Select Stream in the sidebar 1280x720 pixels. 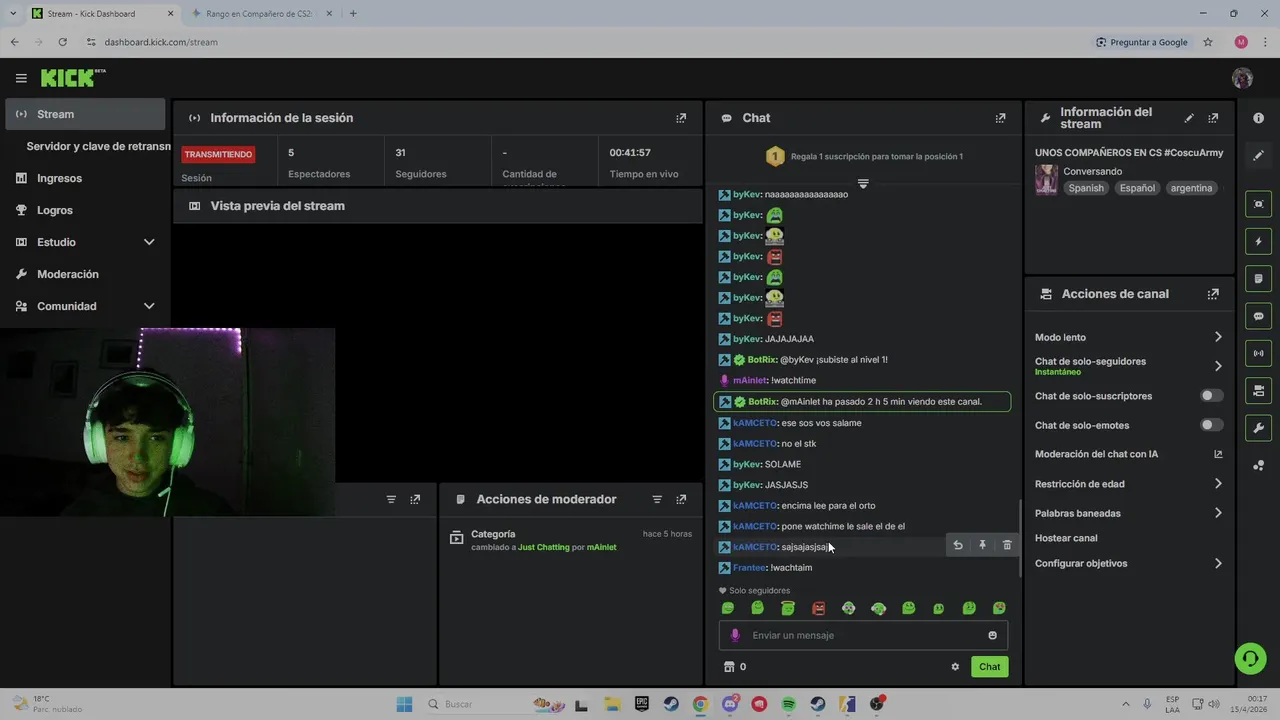coord(85,114)
